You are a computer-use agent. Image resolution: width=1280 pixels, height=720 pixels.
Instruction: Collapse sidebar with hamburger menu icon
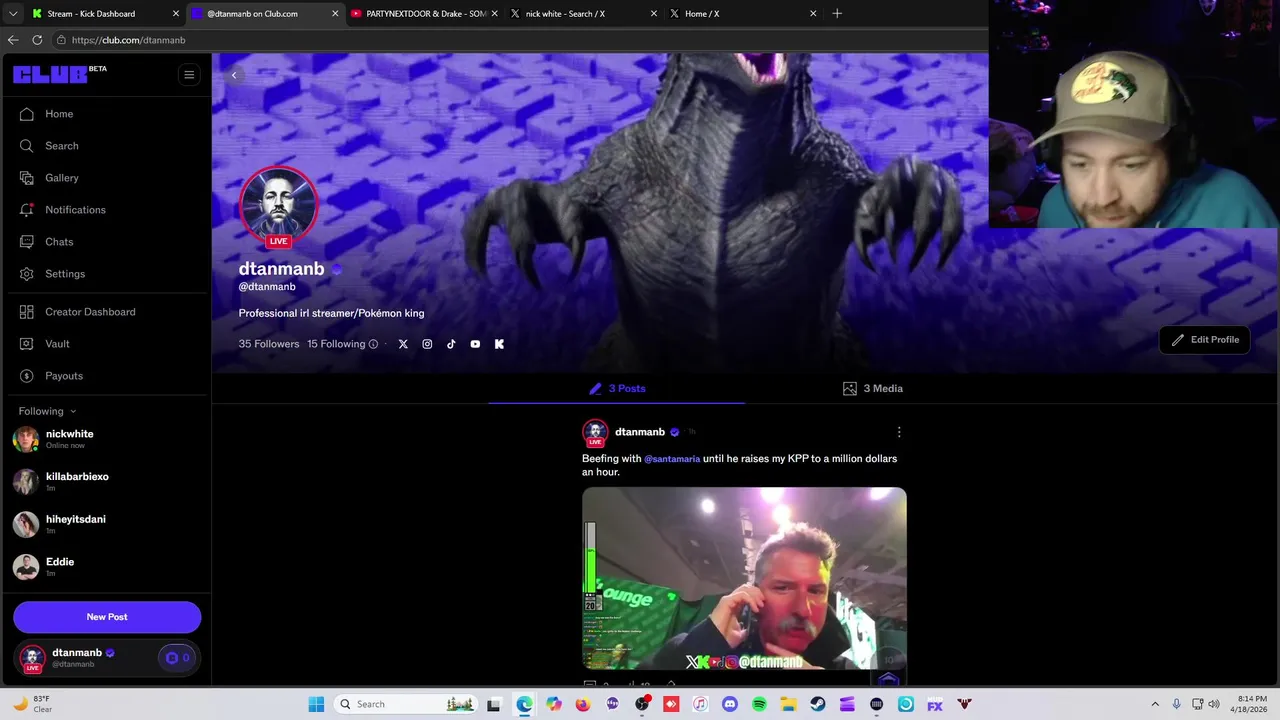pos(189,75)
